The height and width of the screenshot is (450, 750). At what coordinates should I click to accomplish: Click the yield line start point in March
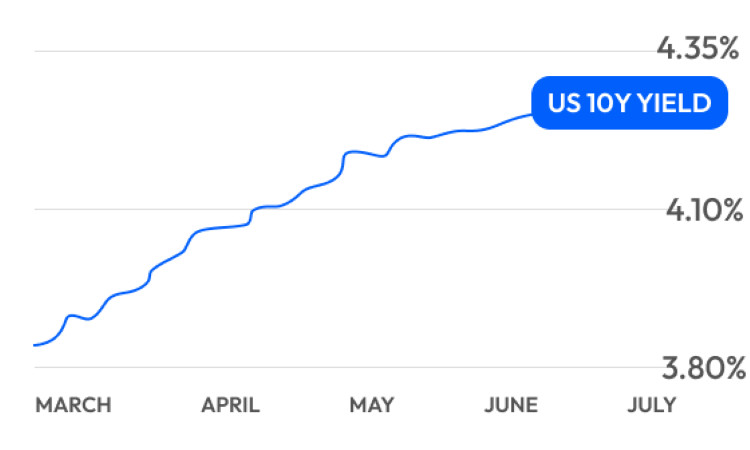coord(35,345)
